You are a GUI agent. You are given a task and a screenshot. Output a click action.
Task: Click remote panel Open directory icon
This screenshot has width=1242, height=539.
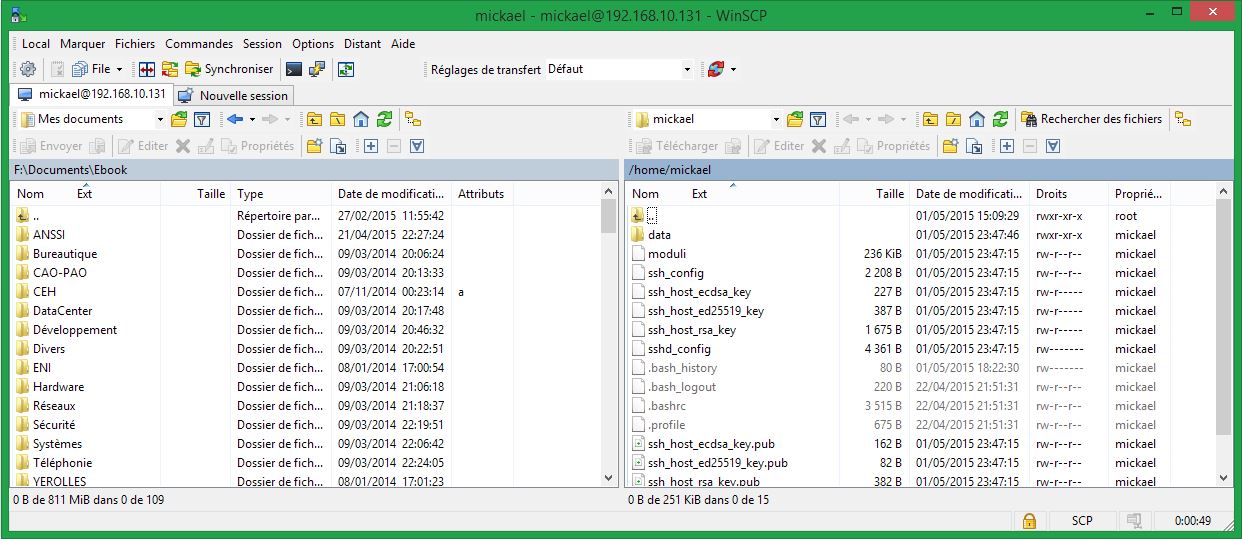point(795,119)
